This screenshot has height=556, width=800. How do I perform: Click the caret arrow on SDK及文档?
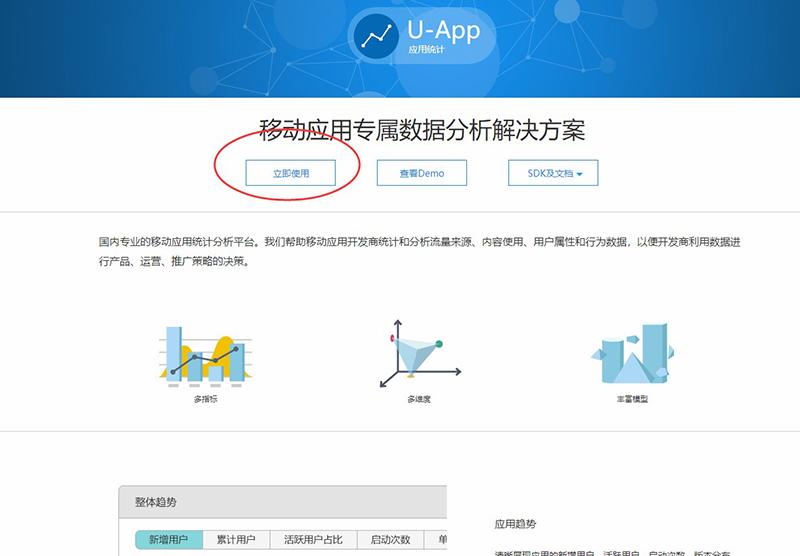click(x=580, y=174)
